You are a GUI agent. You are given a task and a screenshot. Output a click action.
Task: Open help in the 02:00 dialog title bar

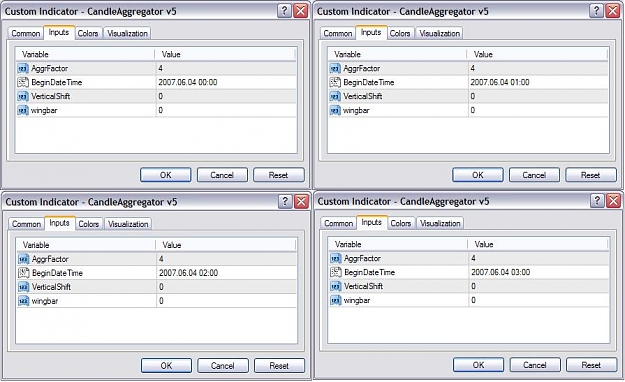[x=285, y=201]
